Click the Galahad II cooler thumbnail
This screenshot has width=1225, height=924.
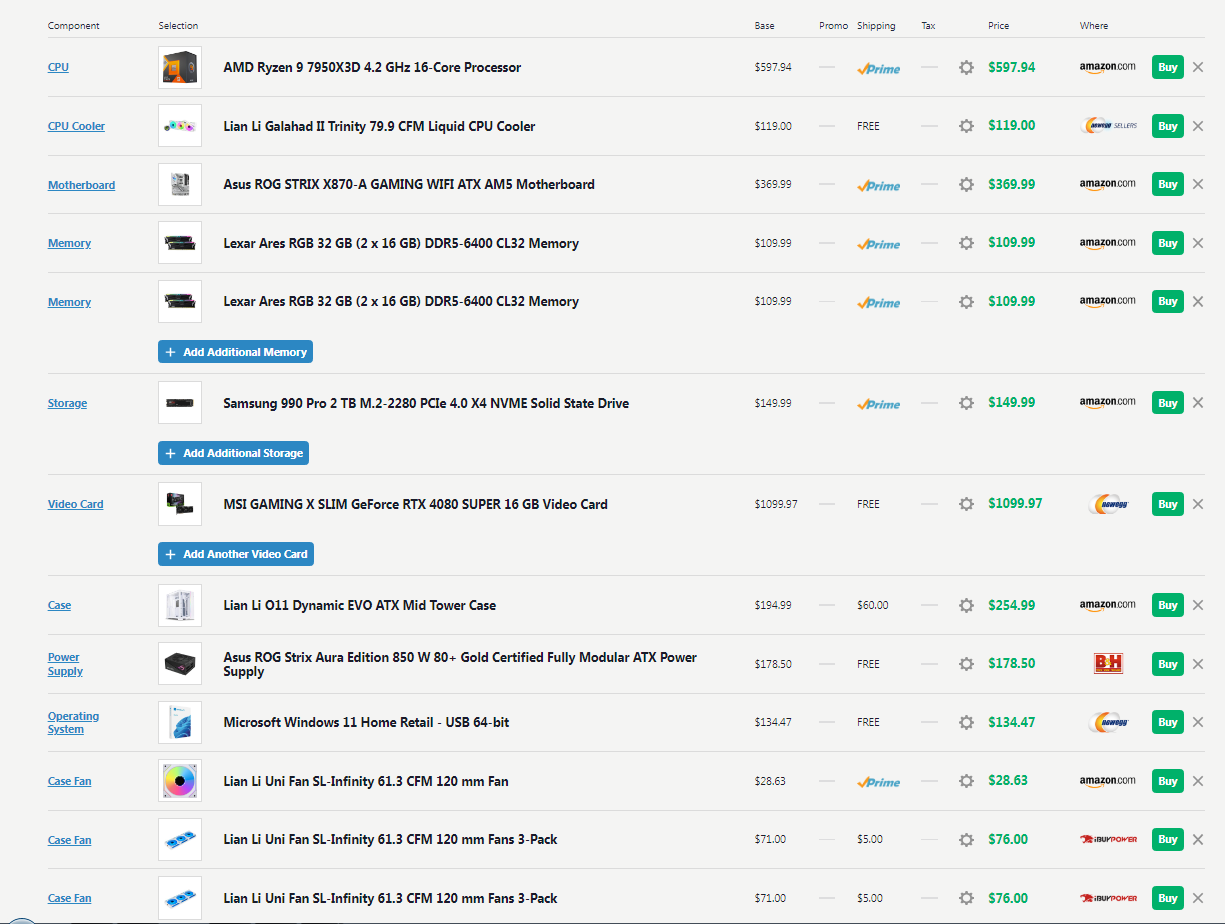tap(180, 126)
